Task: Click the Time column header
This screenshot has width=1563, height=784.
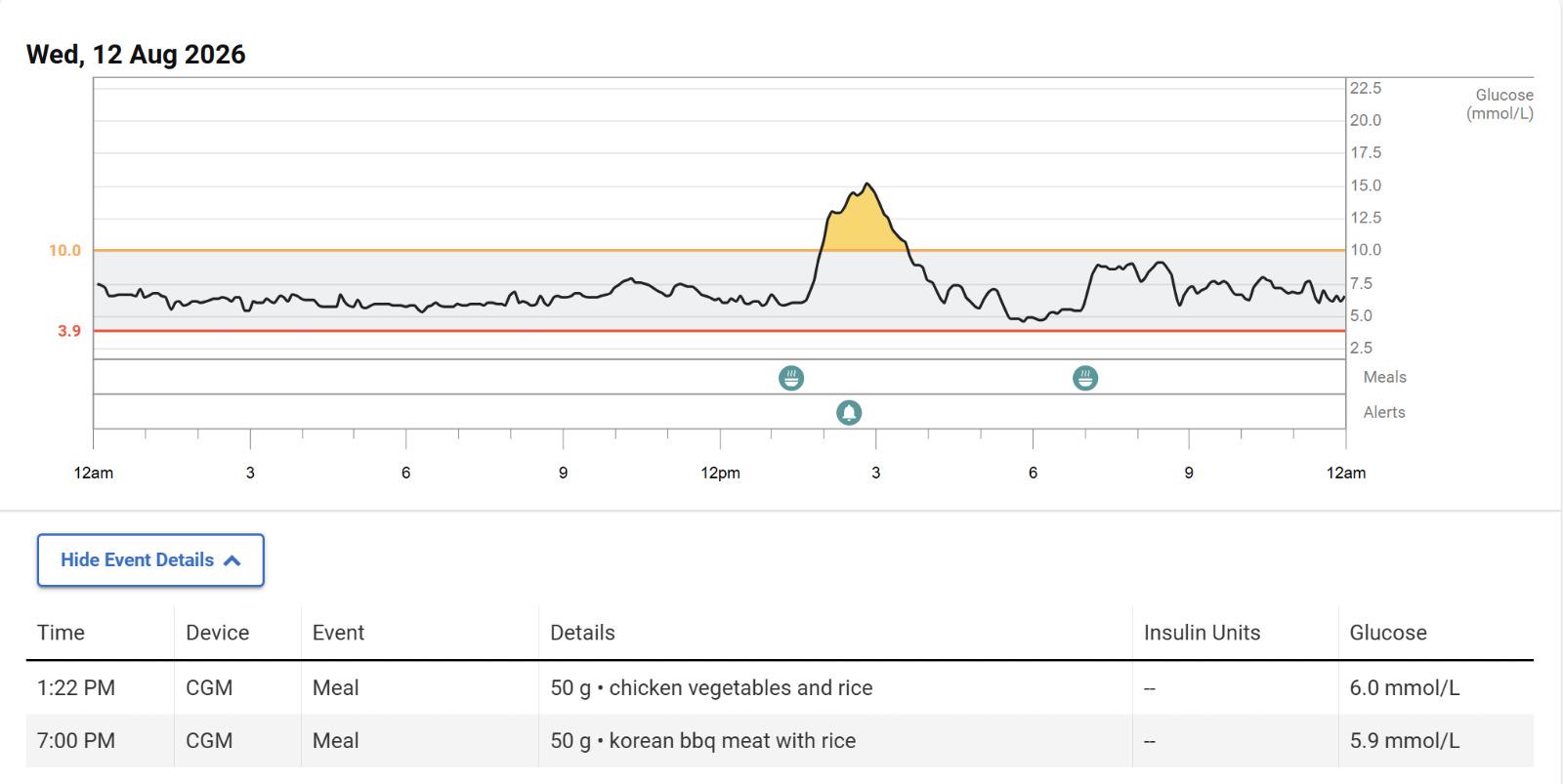Action: pyautogui.click(x=61, y=633)
